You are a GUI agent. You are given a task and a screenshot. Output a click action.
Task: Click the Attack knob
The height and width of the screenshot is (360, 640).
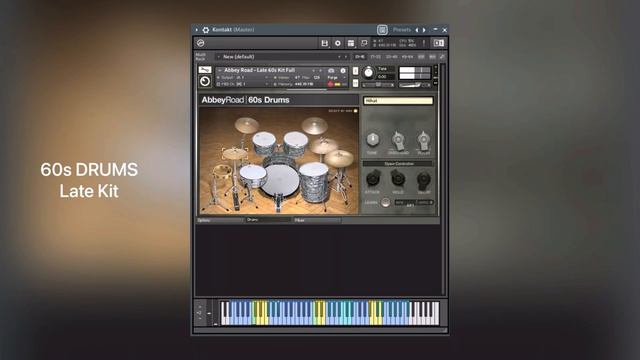click(x=373, y=179)
